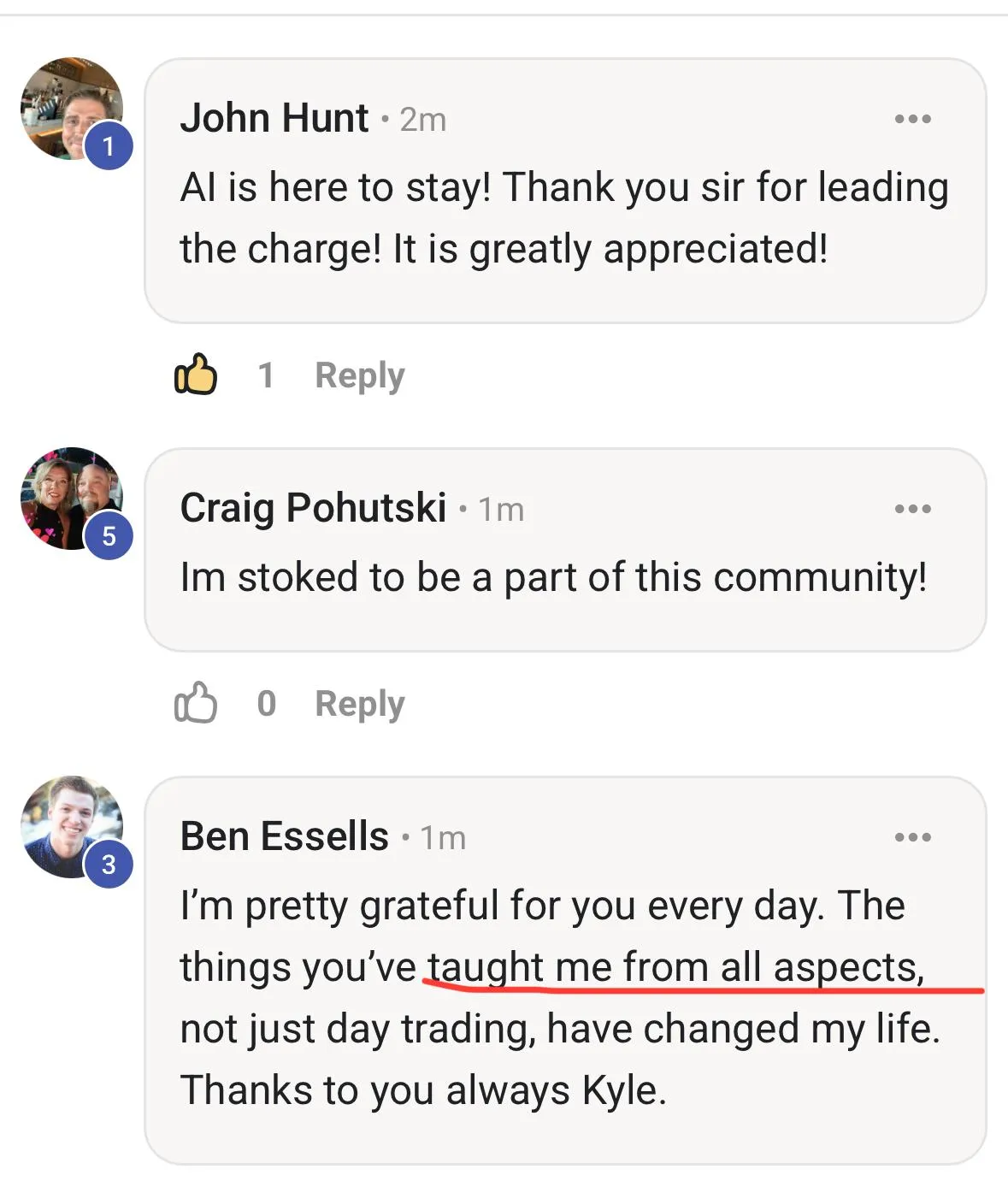Click the level 3 badge on Ben Essells' avatar
Image resolution: width=1008 pixels, height=1181 pixels.
(109, 865)
